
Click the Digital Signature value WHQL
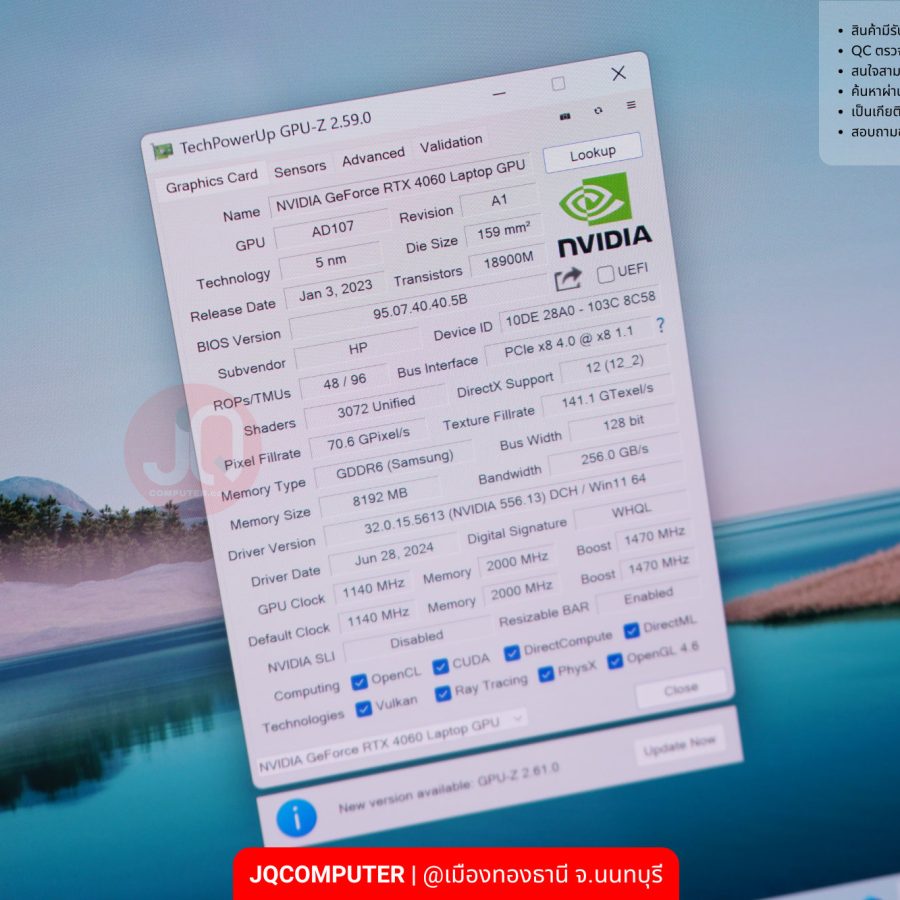coord(631,510)
